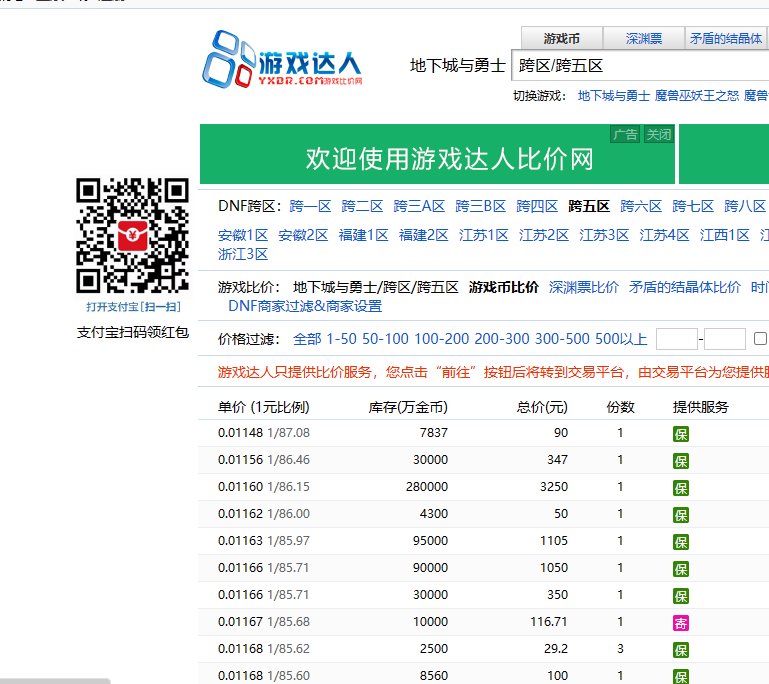The height and width of the screenshot is (684, 769).
Task: Filter prices by 50-100 range
Action: click(385, 339)
